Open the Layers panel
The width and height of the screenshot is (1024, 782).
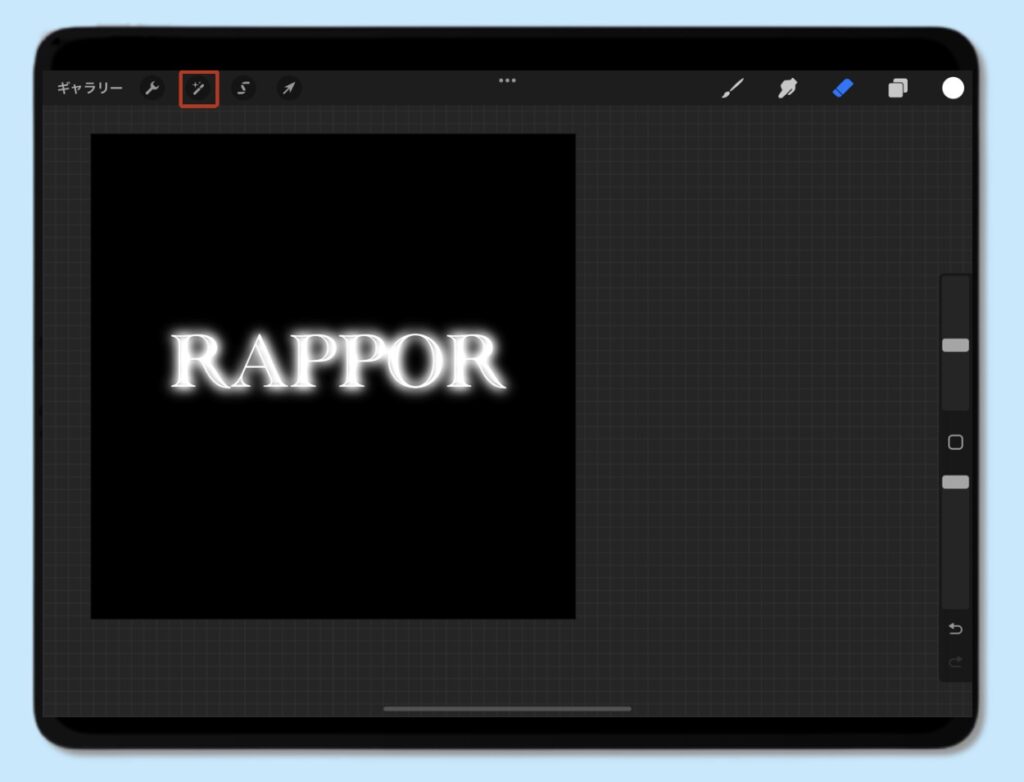tap(898, 88)
